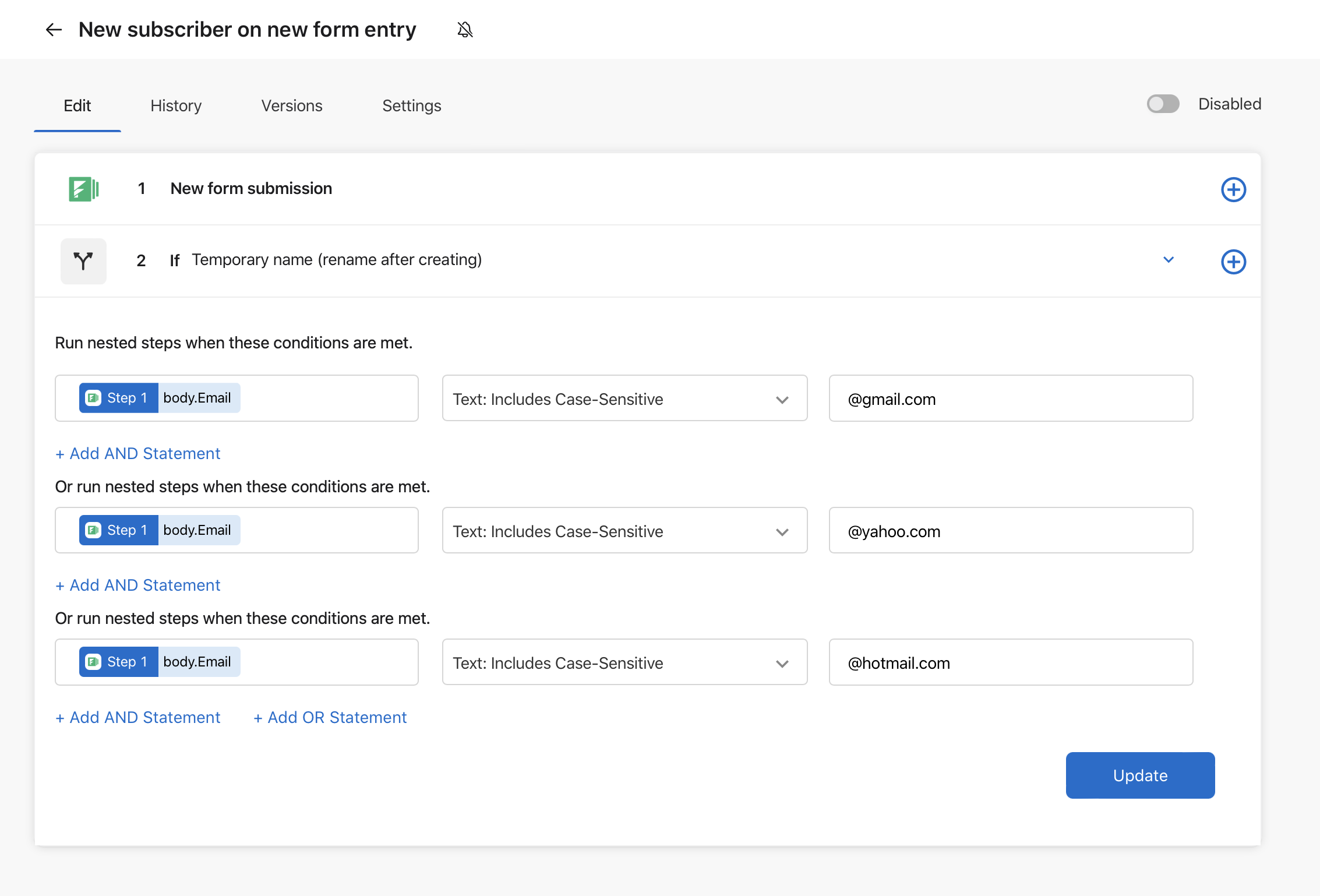Select the branch icon on the If step
The width and height of the screenshot is (1320, 896).
tap(83, 261)
